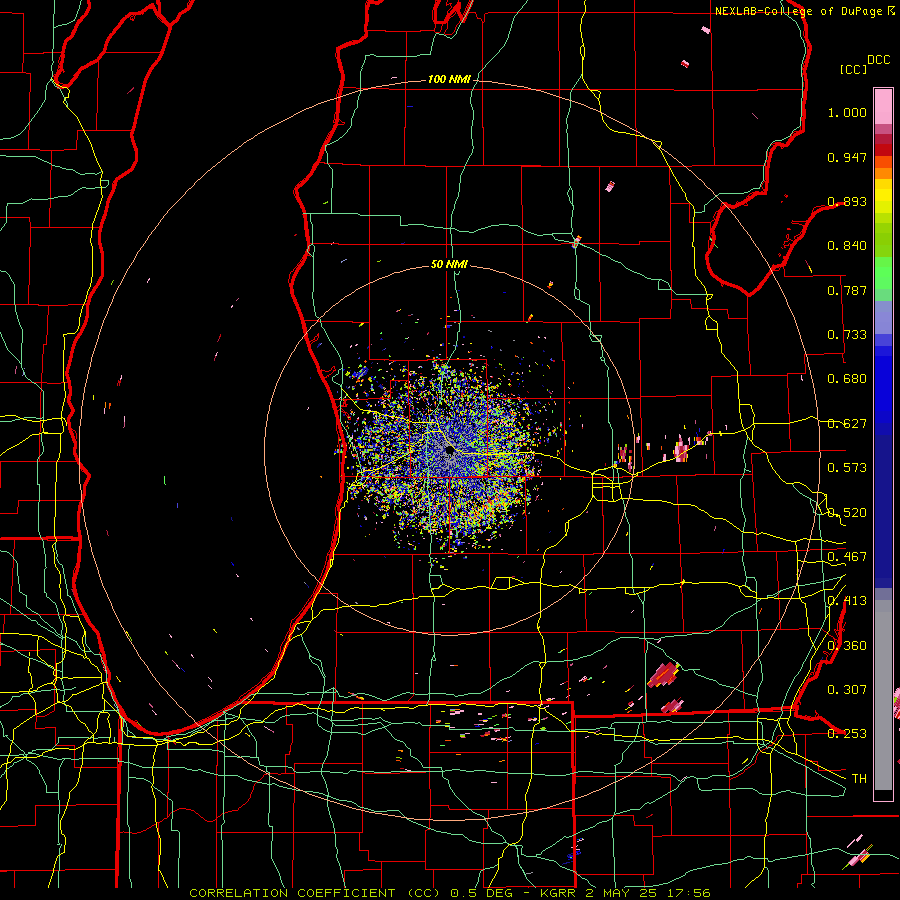Click the 0.627 scale value
Screen dimensions: 900x900
pos(847,424)
